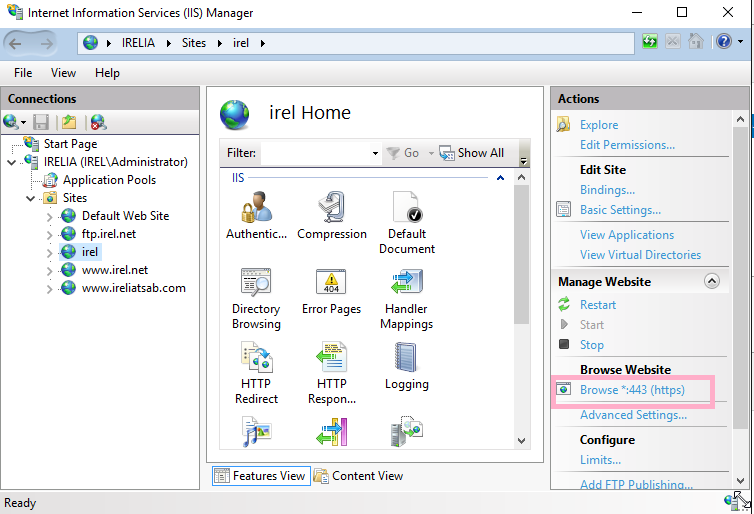Click the Forward navigation arrow

point(47,44)
